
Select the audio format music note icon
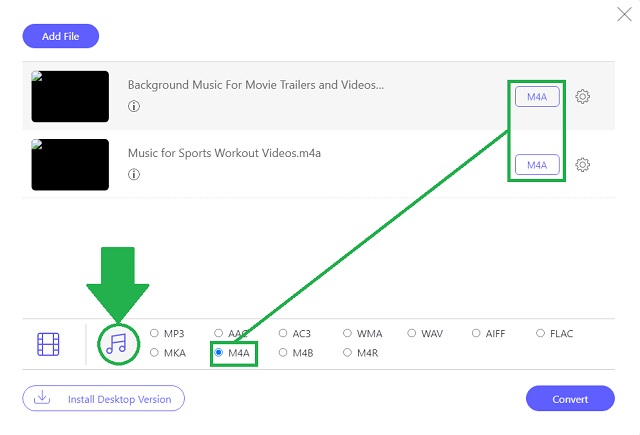[x=117, y=344]
